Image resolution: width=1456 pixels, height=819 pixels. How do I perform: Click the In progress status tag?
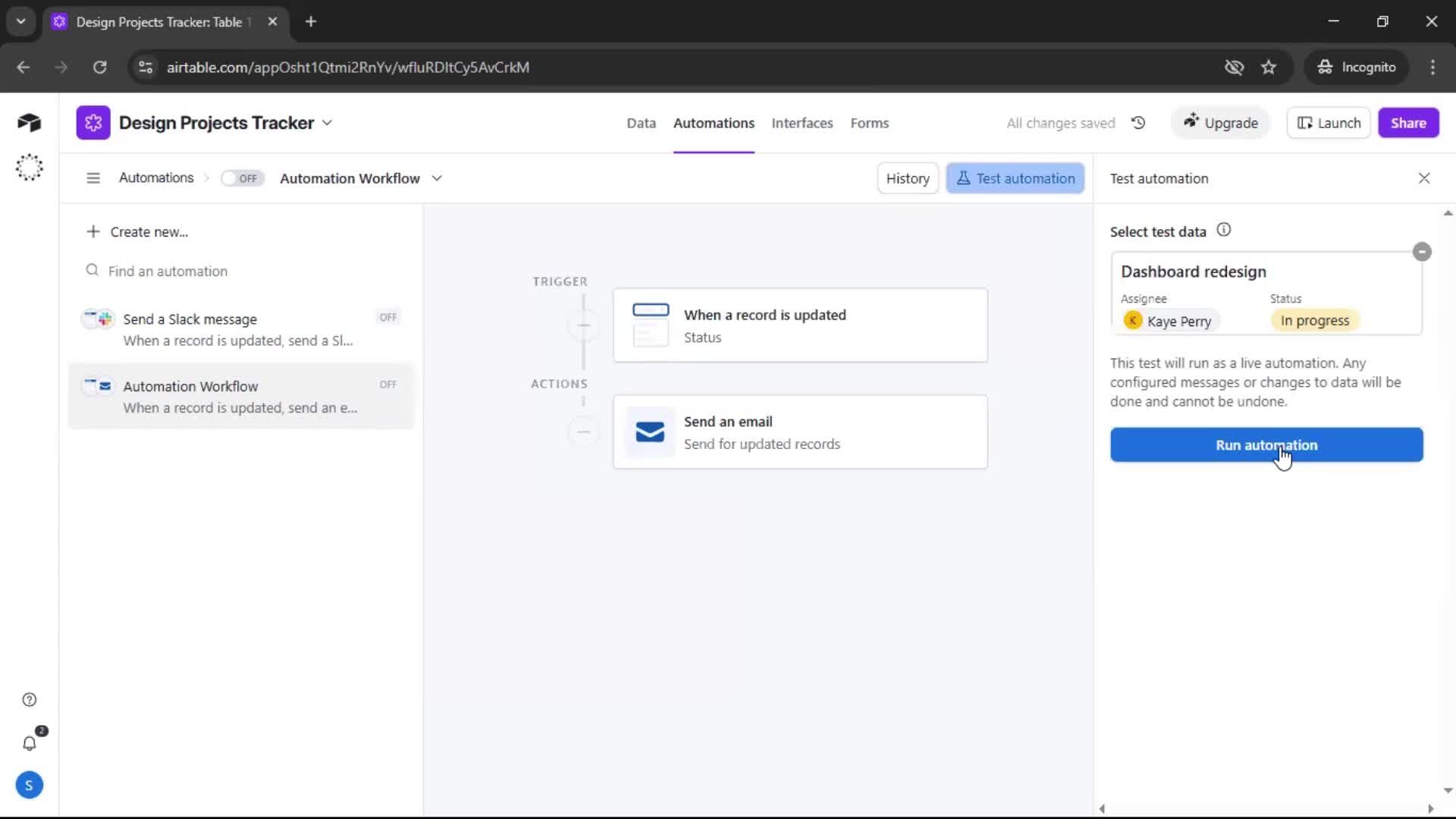(x=1315, y=321)
